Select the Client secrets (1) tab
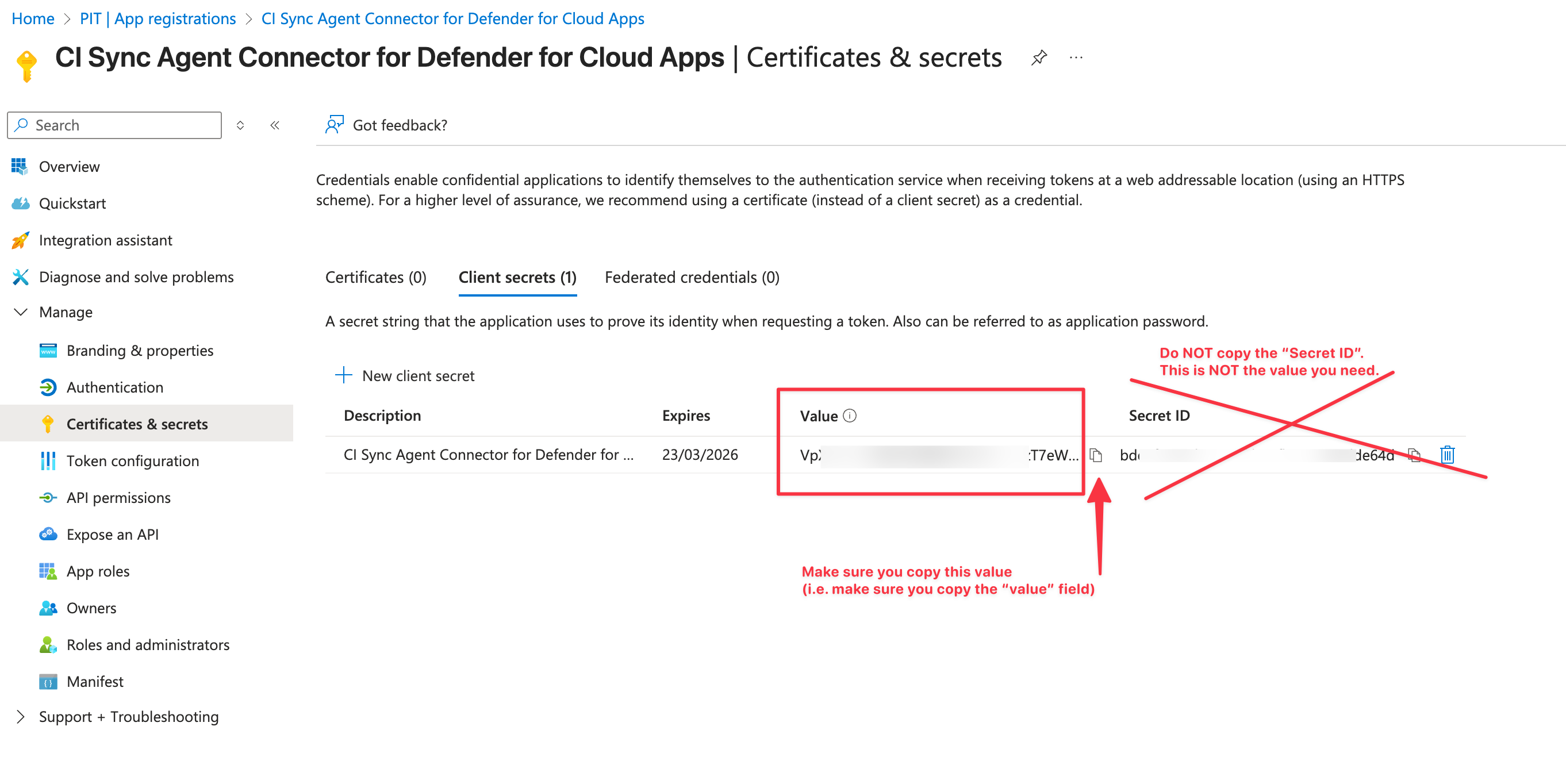Viewport: 1566px width, 784px height. 517,277
